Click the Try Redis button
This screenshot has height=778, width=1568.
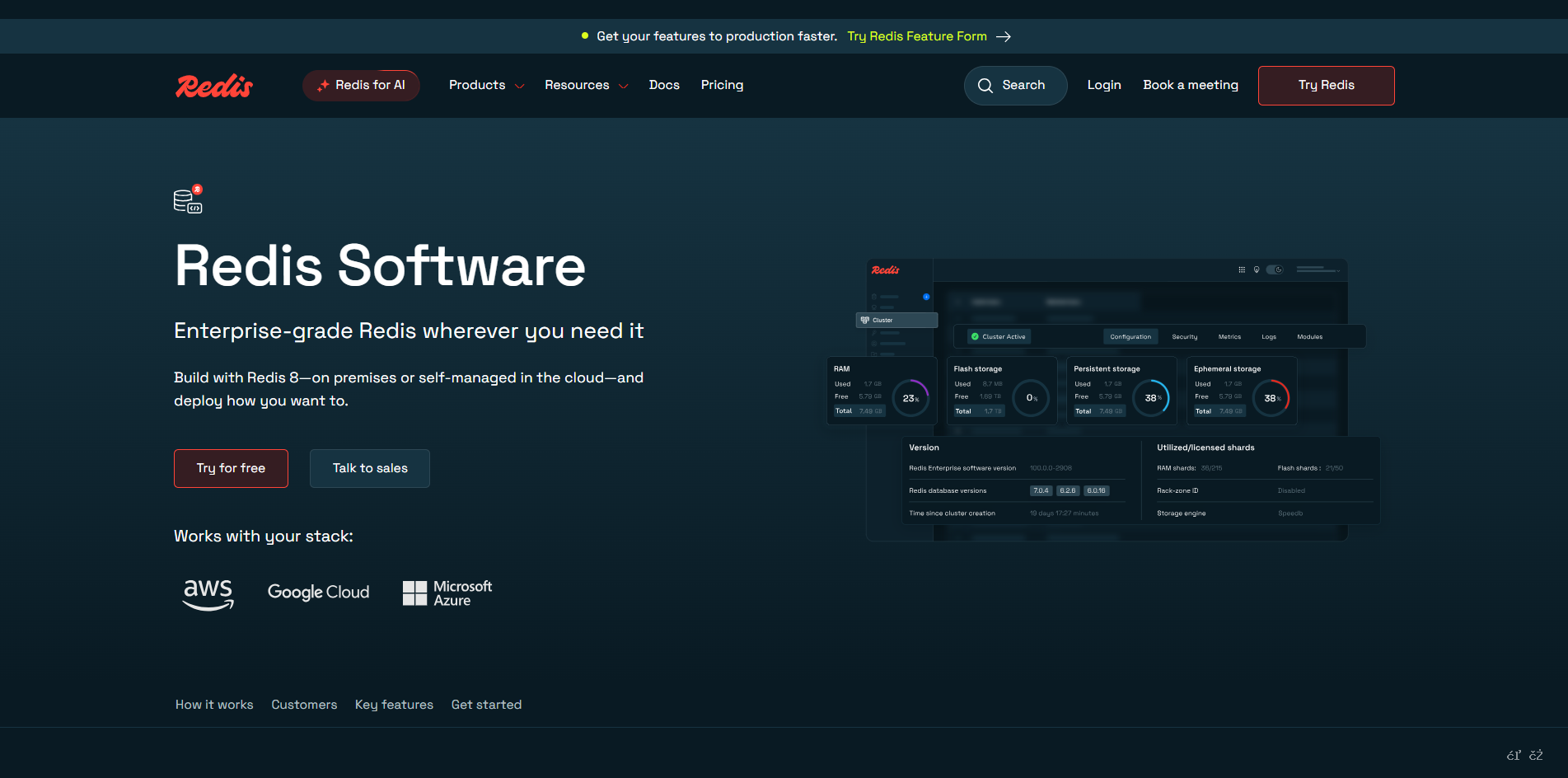click(1327, 86)
